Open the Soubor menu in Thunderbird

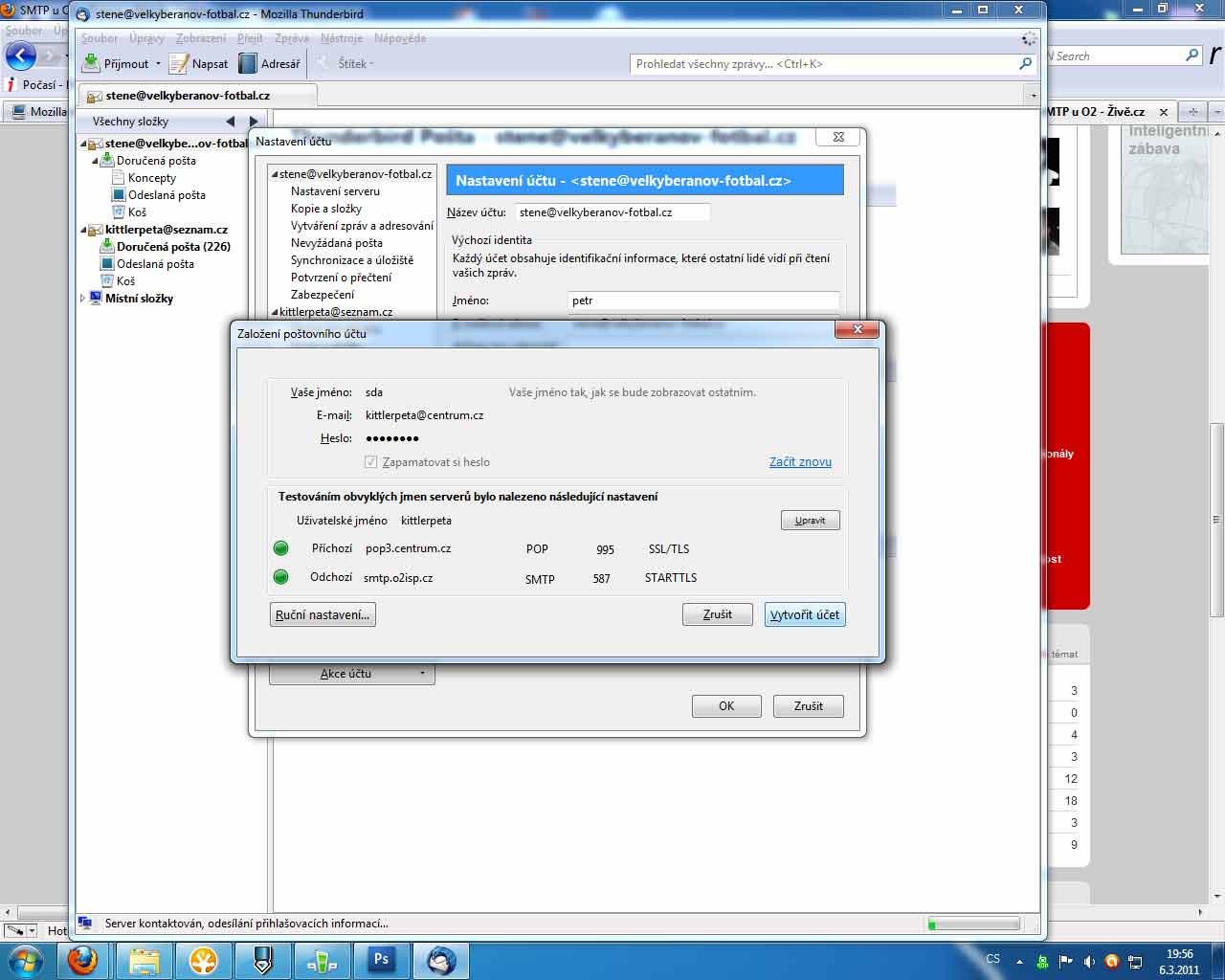[100, 38]
